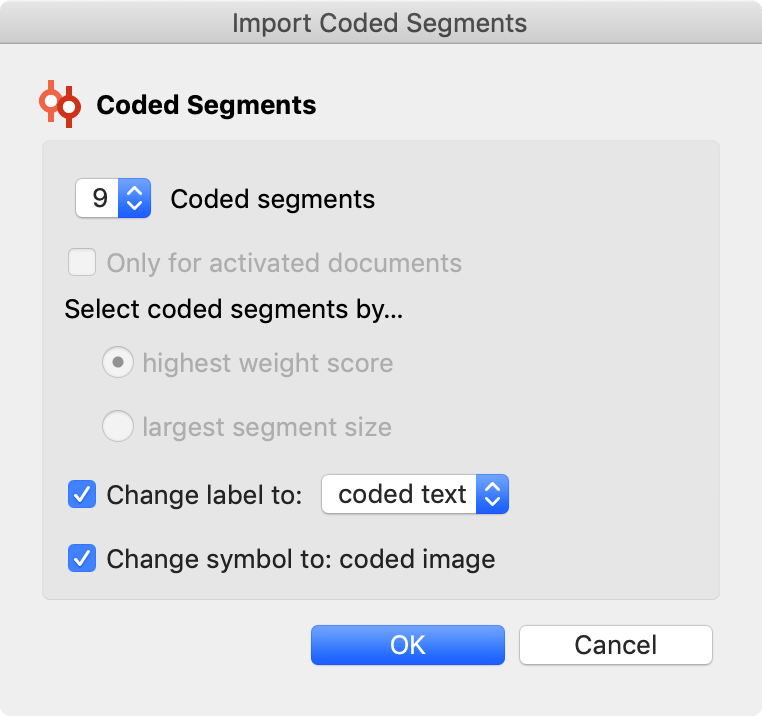Open the coded segments count stepper arrows
Image resolution: width=762 pixels, height=716 pixels.
click(134, 198)
